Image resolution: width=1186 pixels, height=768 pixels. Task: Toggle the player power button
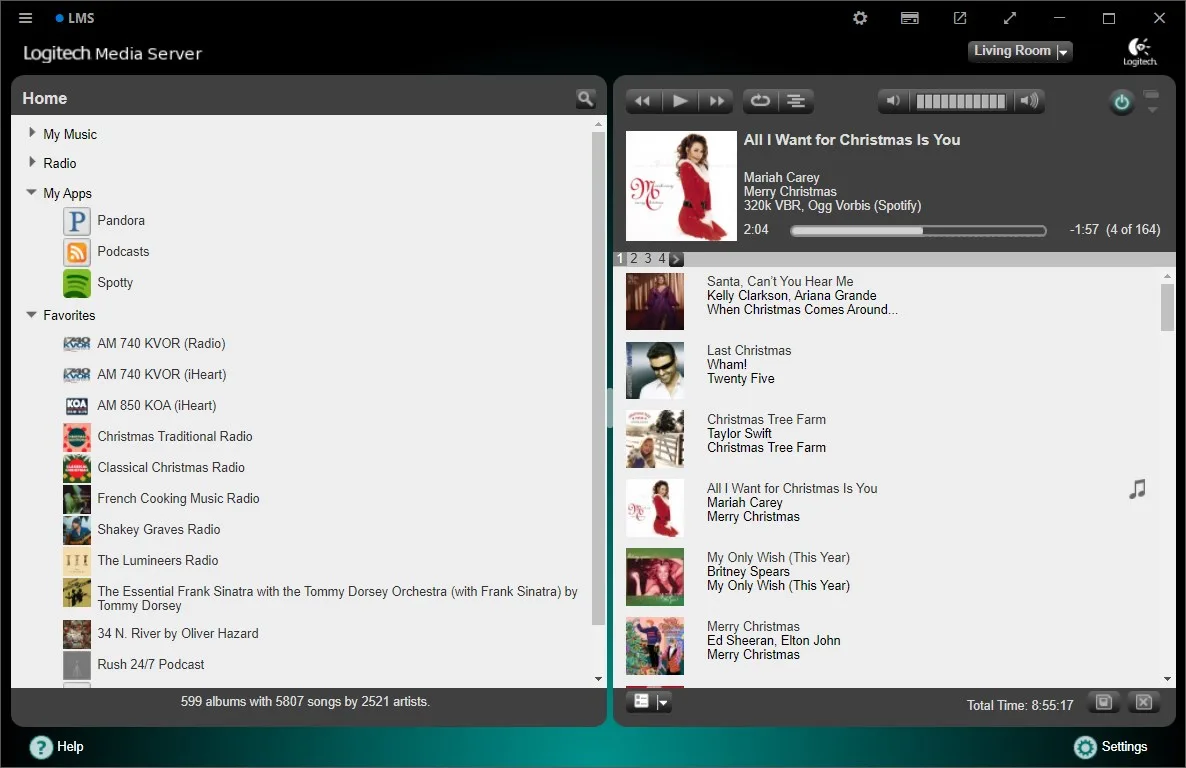click(1122, 101)
